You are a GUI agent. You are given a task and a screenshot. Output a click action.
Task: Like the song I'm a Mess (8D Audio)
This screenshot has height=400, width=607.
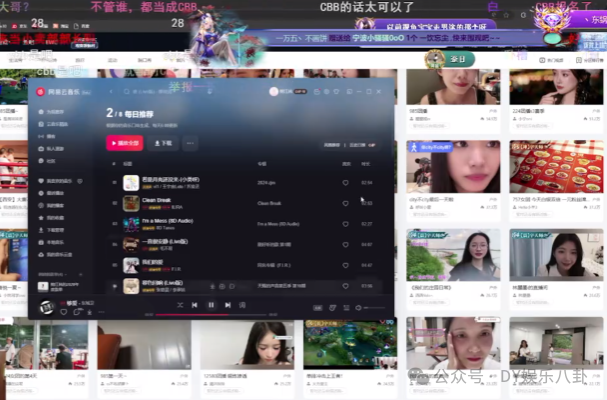(x=345, y=224)
